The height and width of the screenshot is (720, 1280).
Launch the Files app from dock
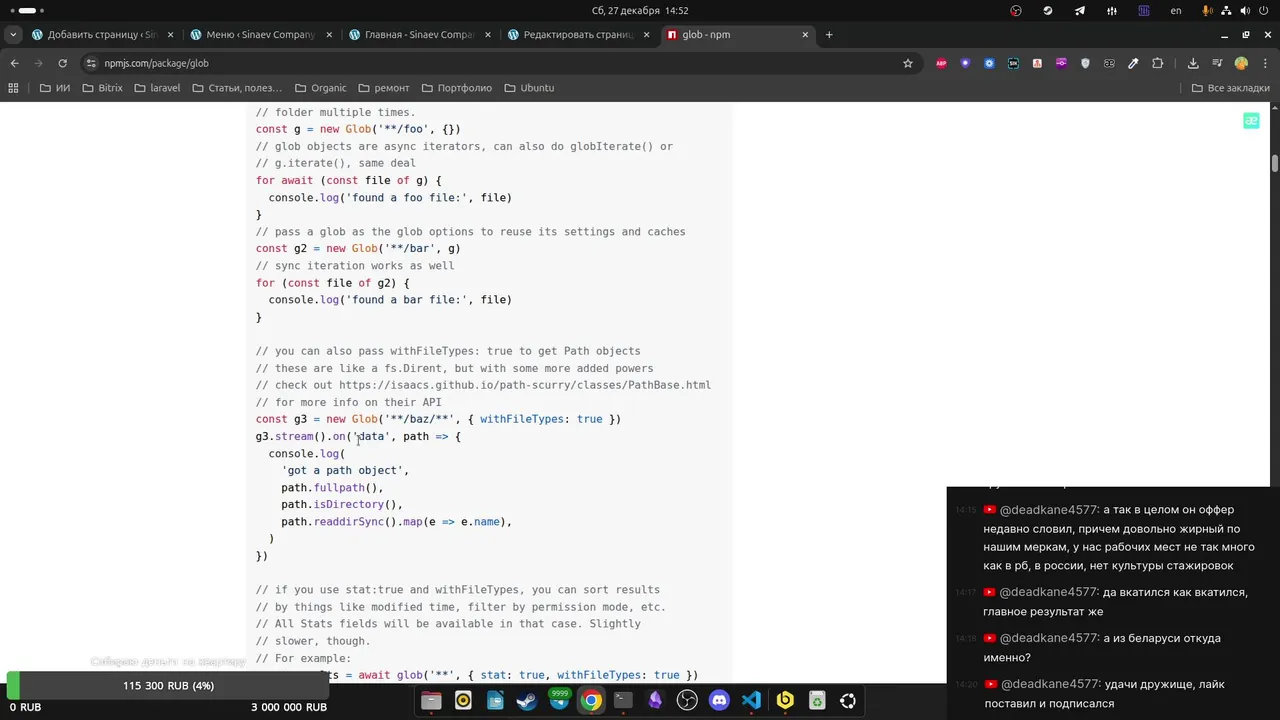point(431,701)
